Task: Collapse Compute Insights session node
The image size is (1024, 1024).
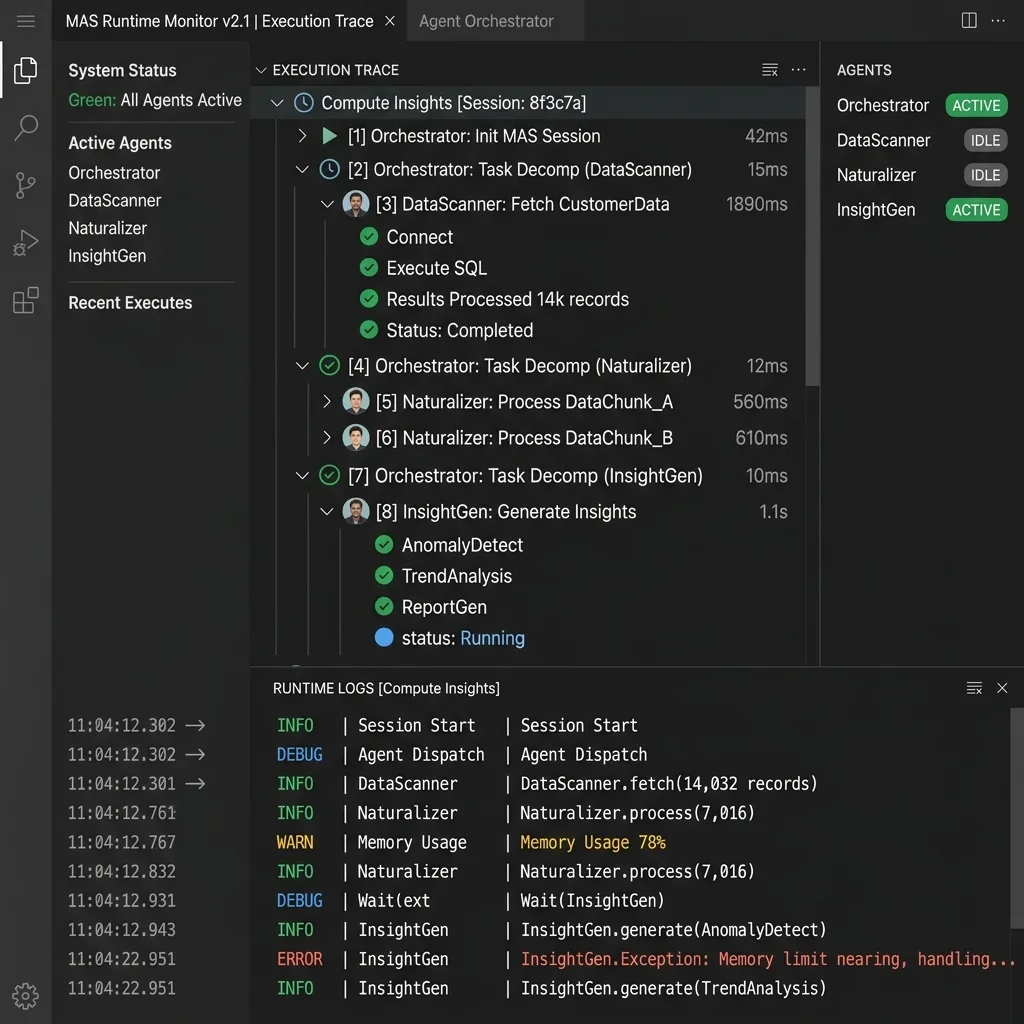Action: [x=277, y=103]
